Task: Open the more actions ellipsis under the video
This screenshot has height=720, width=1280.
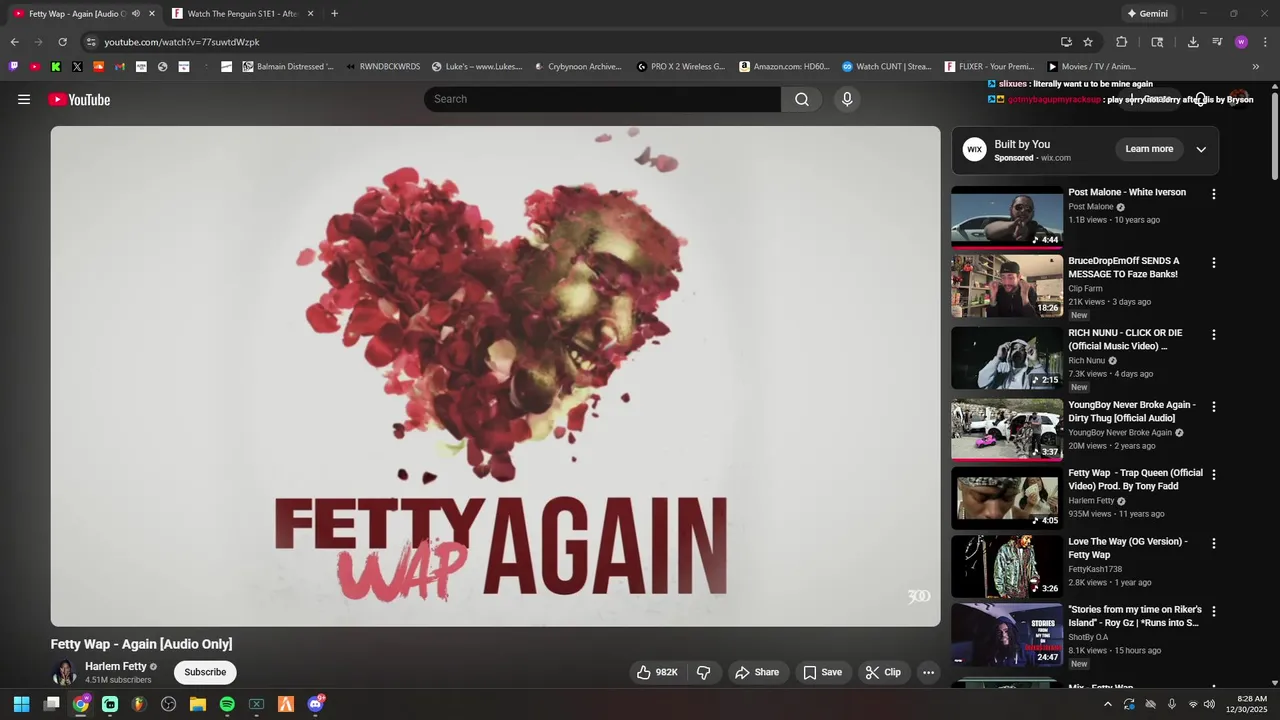Action: [928, 672]
